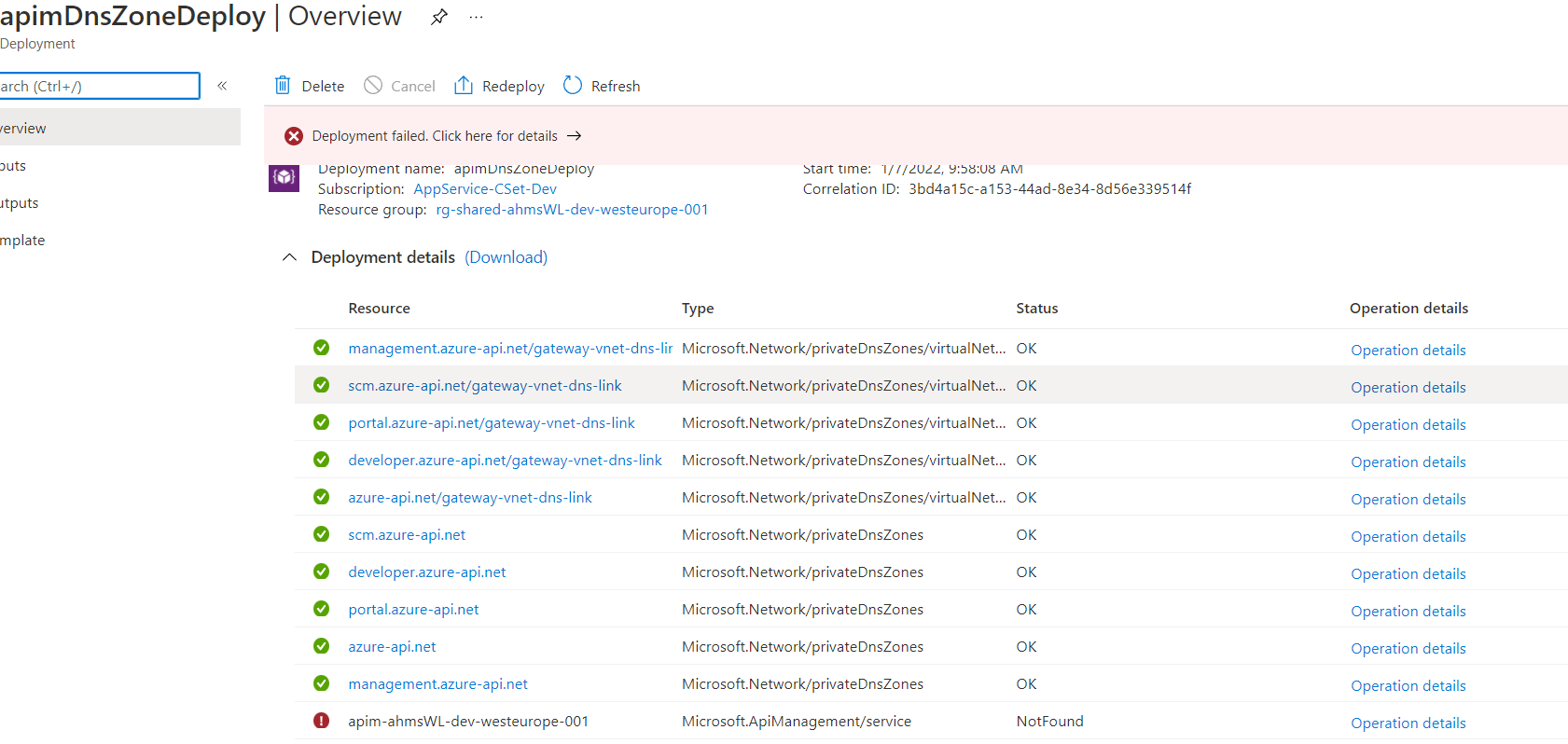The image size is (1568, 744).
Task: Click the green check beside portal.azure-api.net row
Action: point(322,609)
